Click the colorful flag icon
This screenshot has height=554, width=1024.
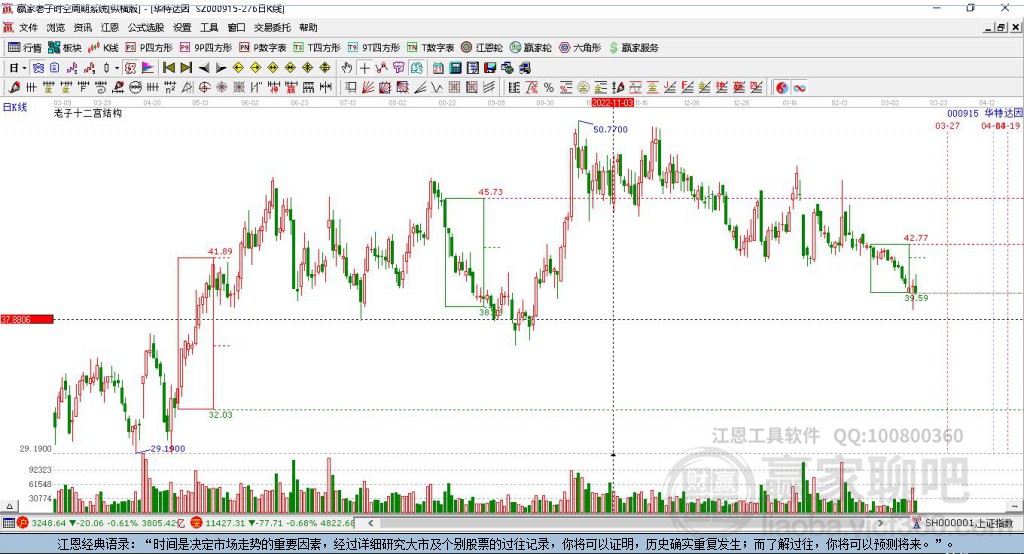(148, 68)
